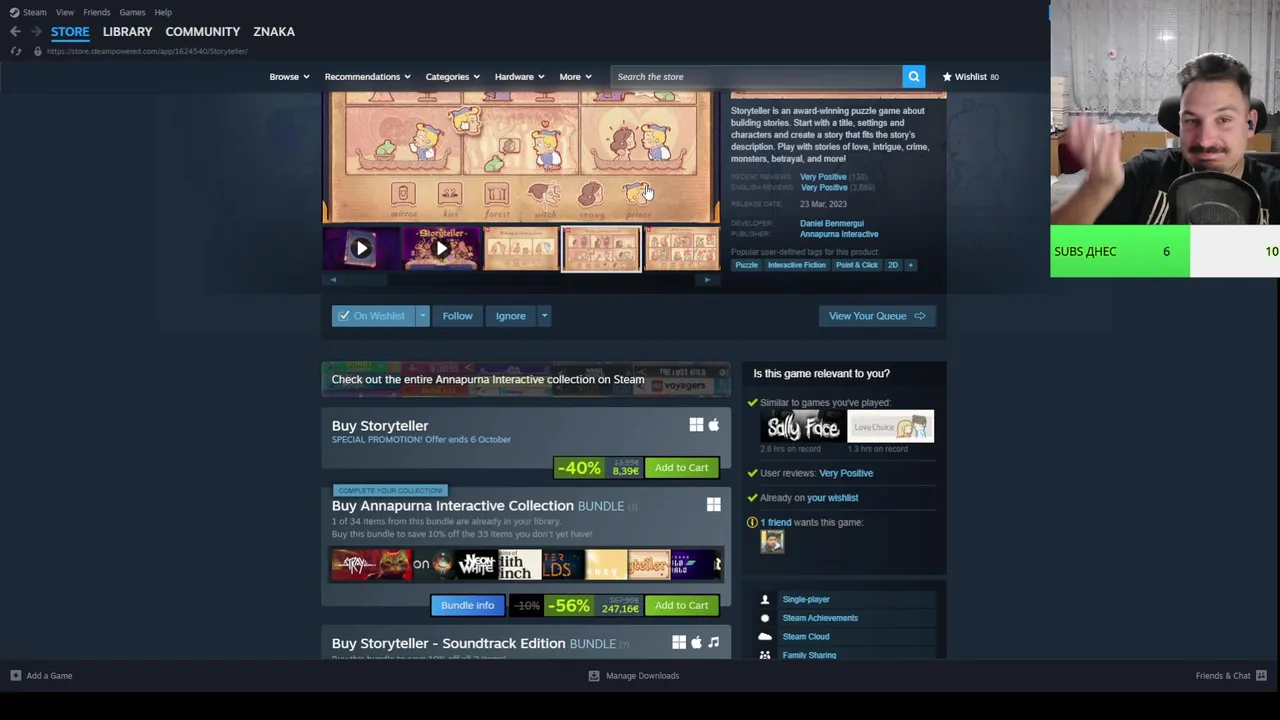Click the Point & Click tag

[x=857, y=265]
